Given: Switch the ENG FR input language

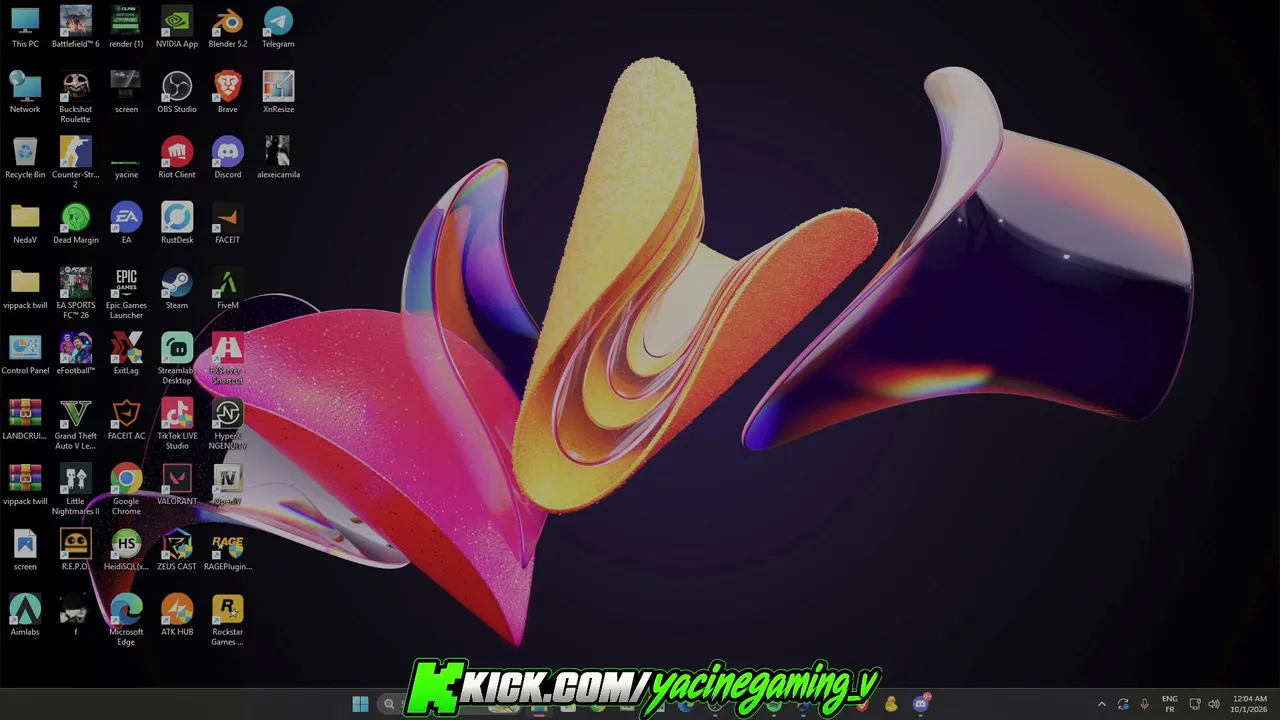Looking at the screenshot, I should [x=1170, y=704].
